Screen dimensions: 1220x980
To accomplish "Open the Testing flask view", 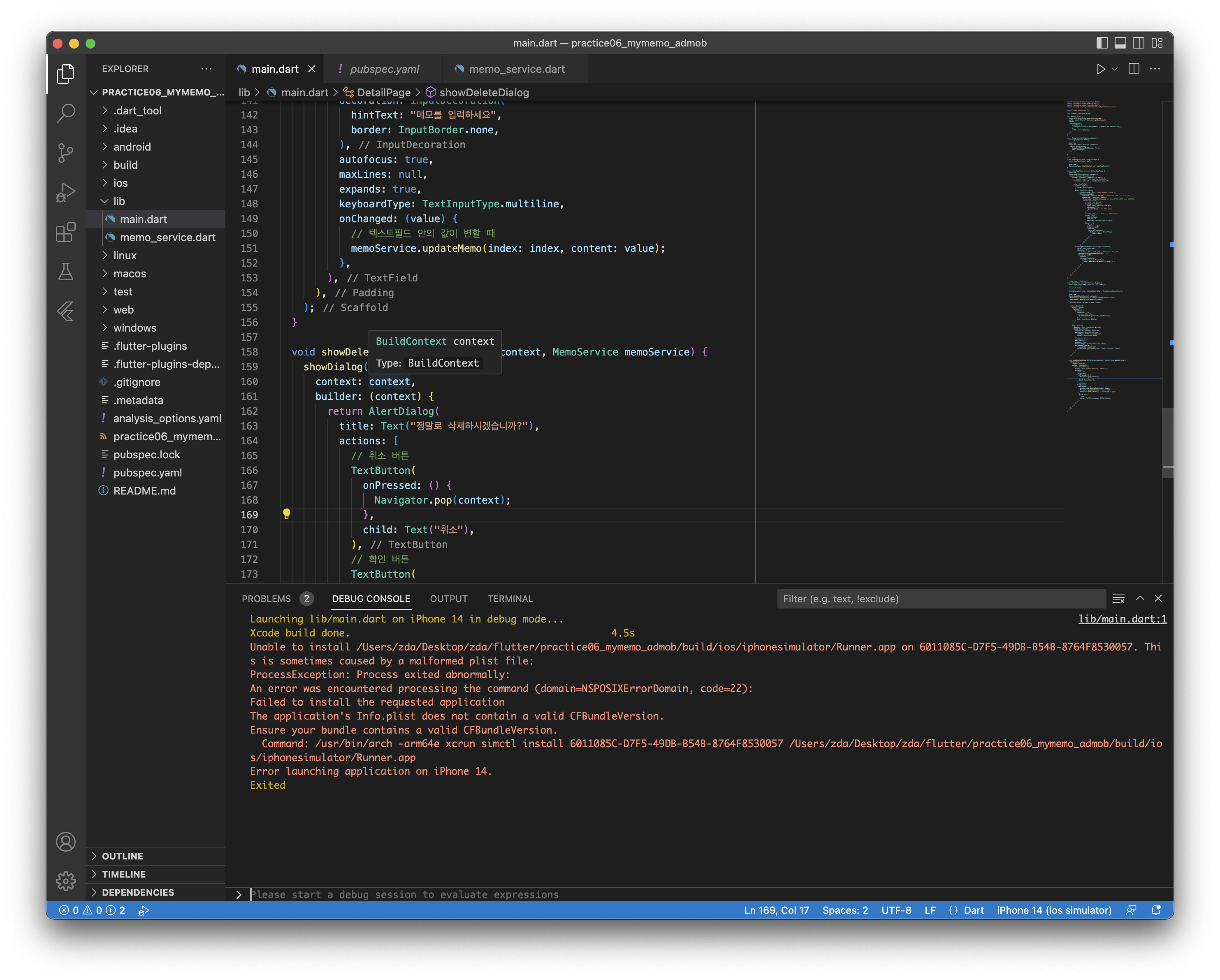I will (66, 272).
